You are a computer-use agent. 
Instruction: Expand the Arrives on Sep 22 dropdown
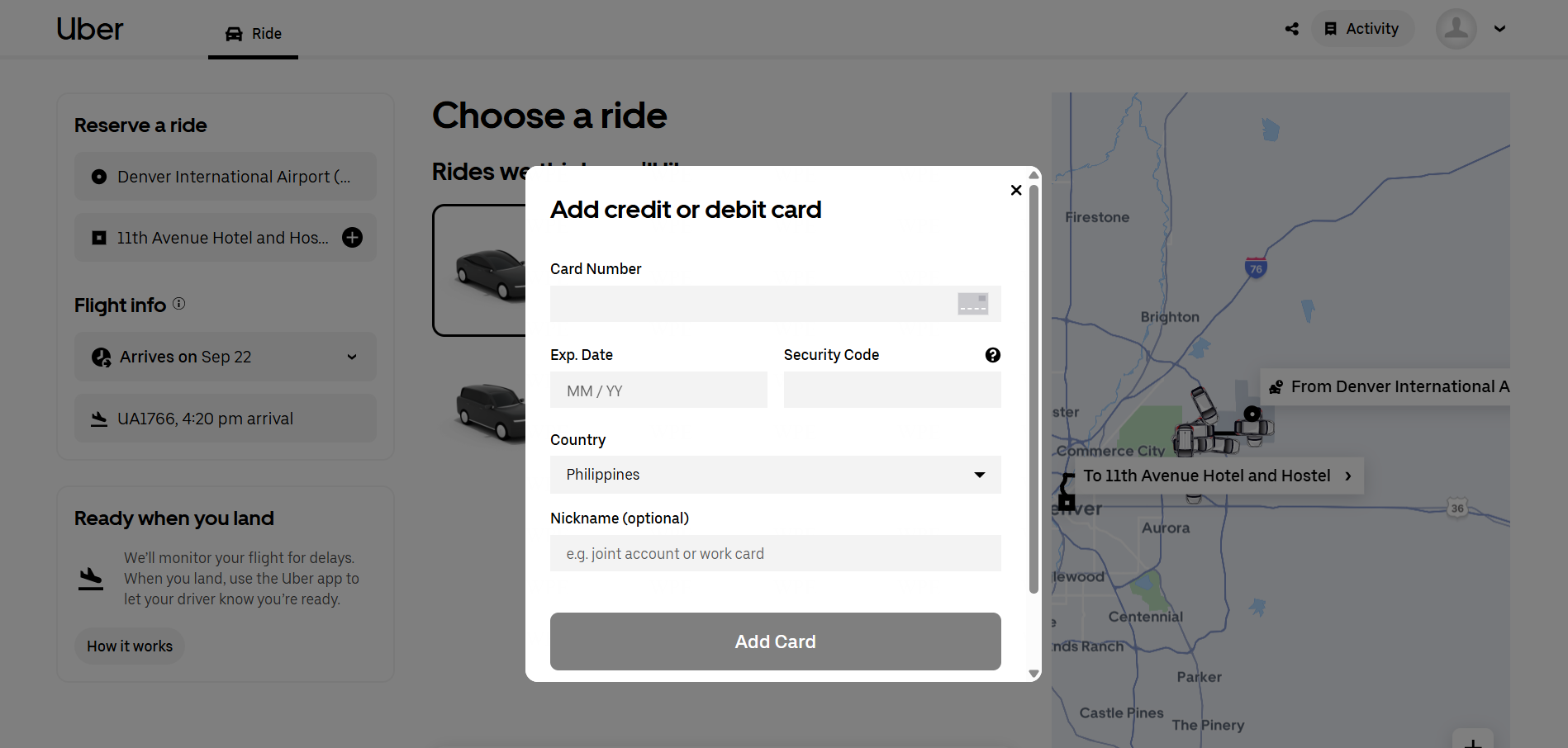click(352, 357)
